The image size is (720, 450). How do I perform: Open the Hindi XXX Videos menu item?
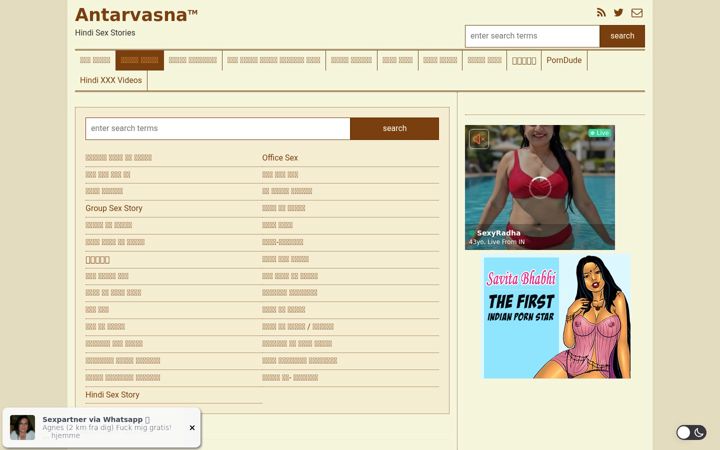[111, 80]
